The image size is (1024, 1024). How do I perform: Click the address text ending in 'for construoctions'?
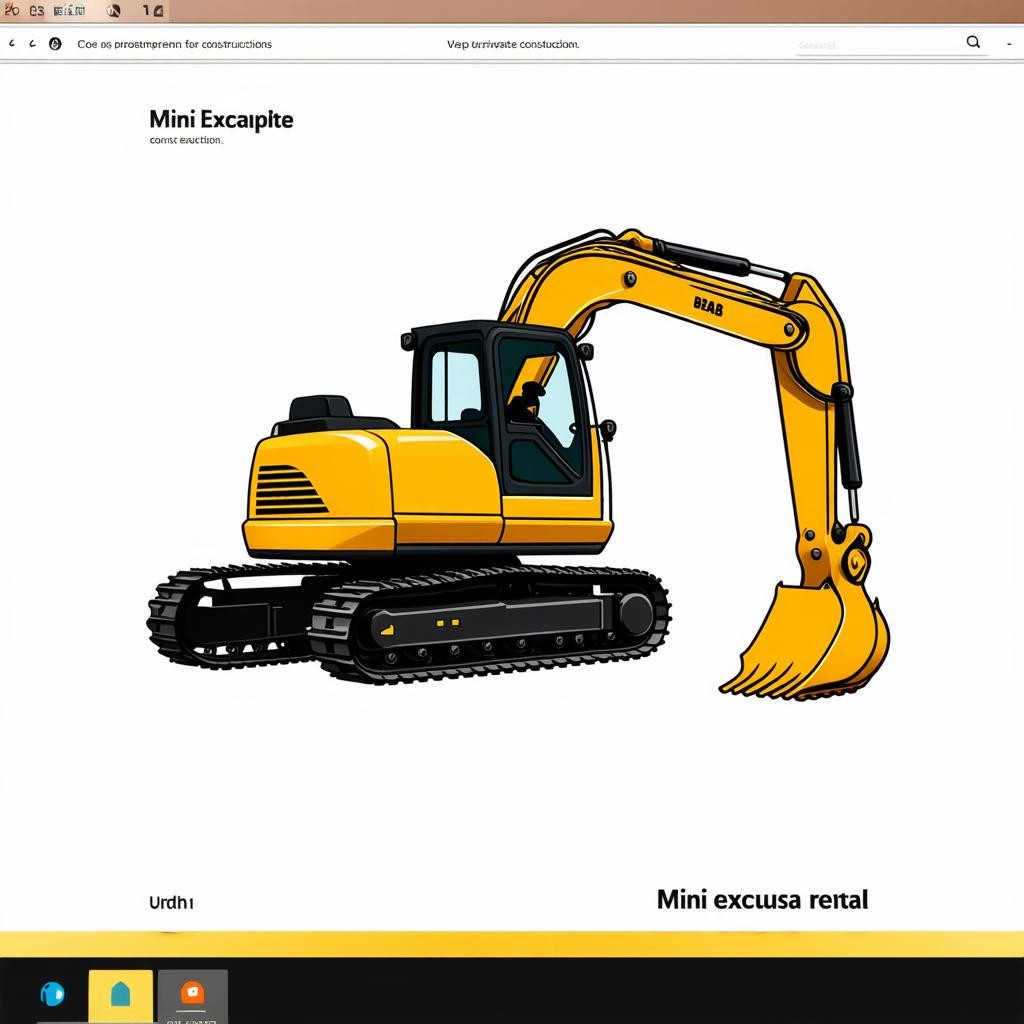pyautogui.click(x=175, y=44)
